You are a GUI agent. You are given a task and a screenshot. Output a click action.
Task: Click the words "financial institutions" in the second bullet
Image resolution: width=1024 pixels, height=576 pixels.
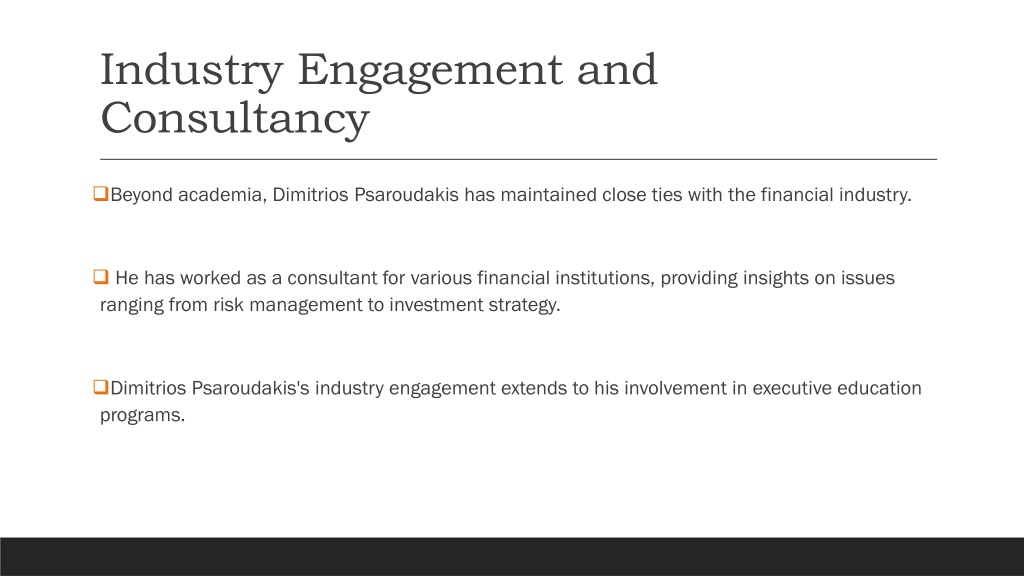[566, 278]
